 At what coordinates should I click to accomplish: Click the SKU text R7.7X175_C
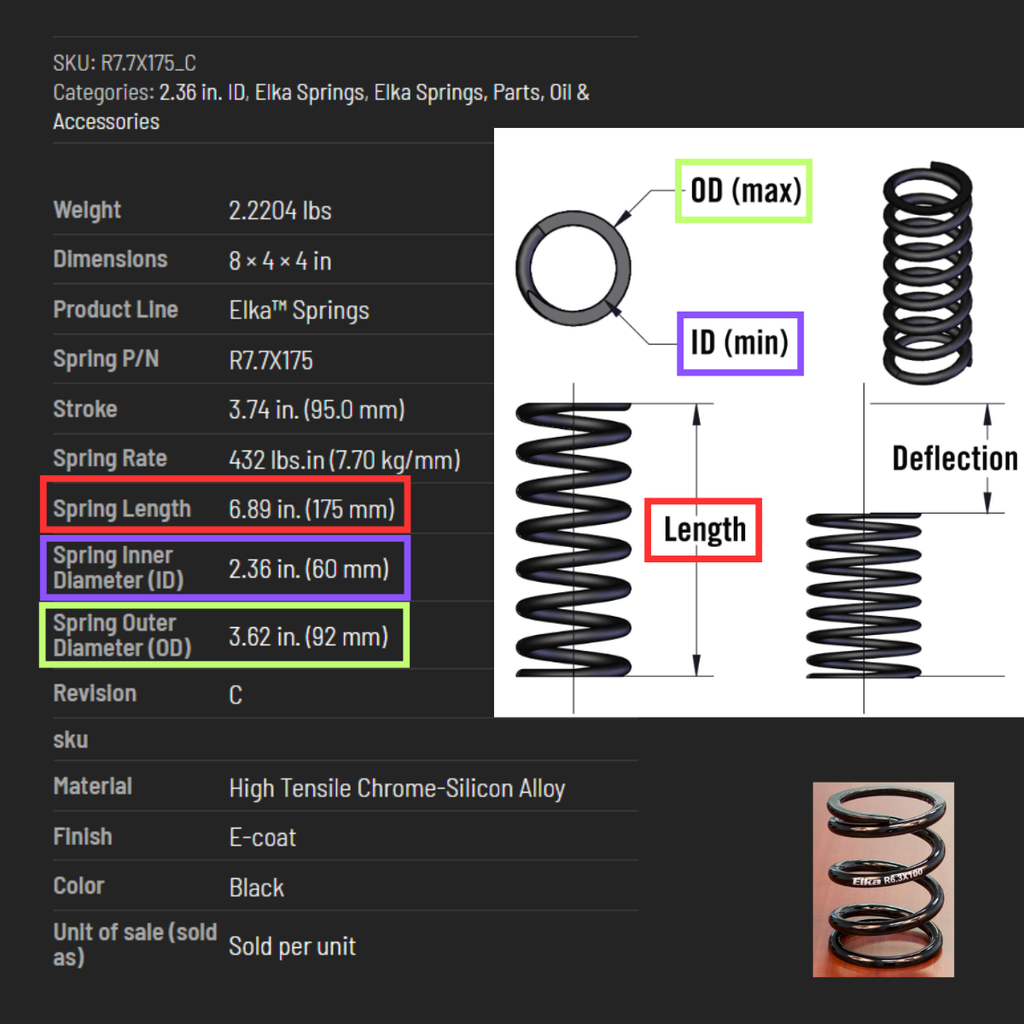coord(148,63)
